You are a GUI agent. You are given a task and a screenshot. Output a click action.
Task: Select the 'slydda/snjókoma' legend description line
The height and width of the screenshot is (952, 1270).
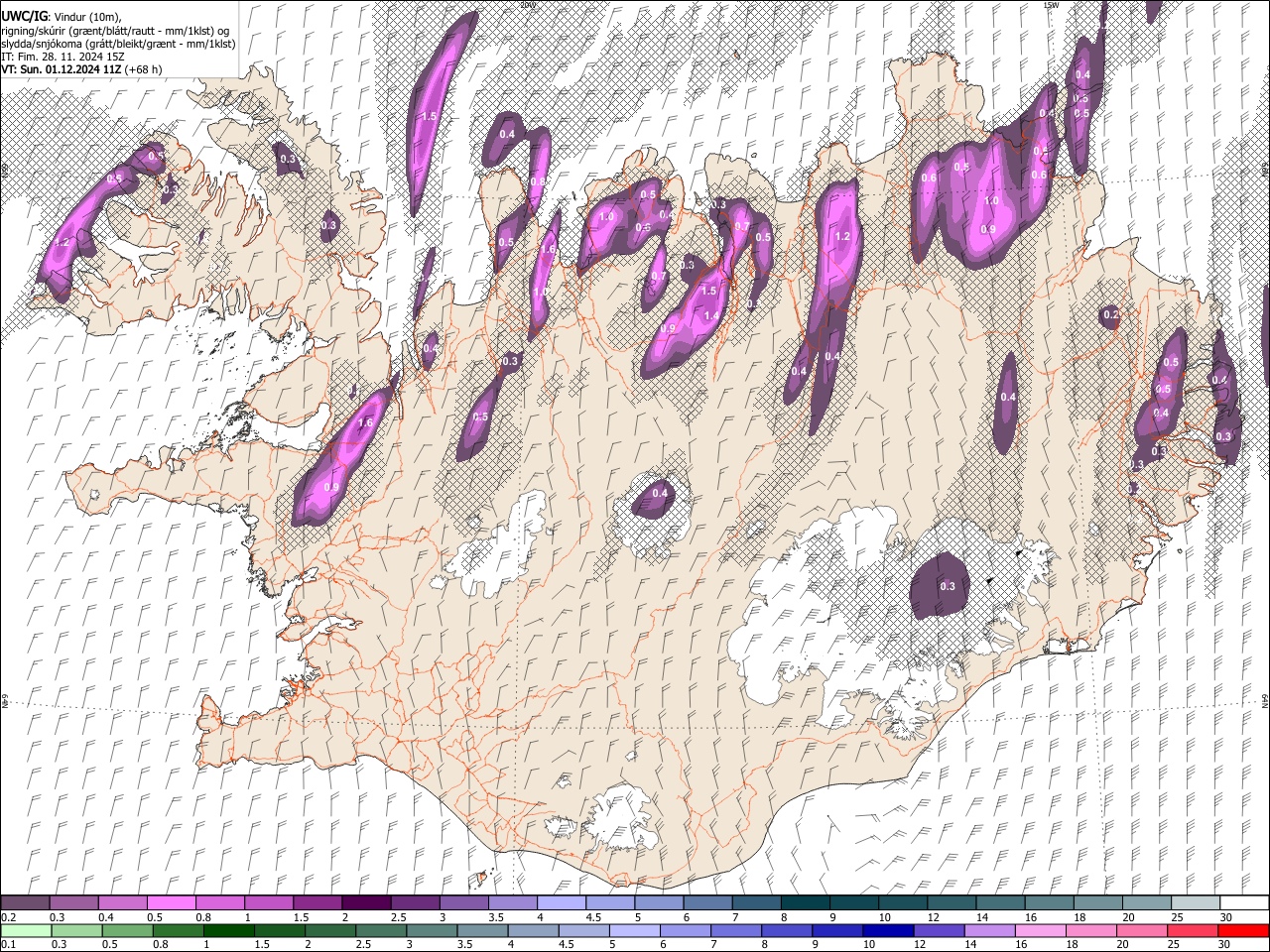[118, 44]
